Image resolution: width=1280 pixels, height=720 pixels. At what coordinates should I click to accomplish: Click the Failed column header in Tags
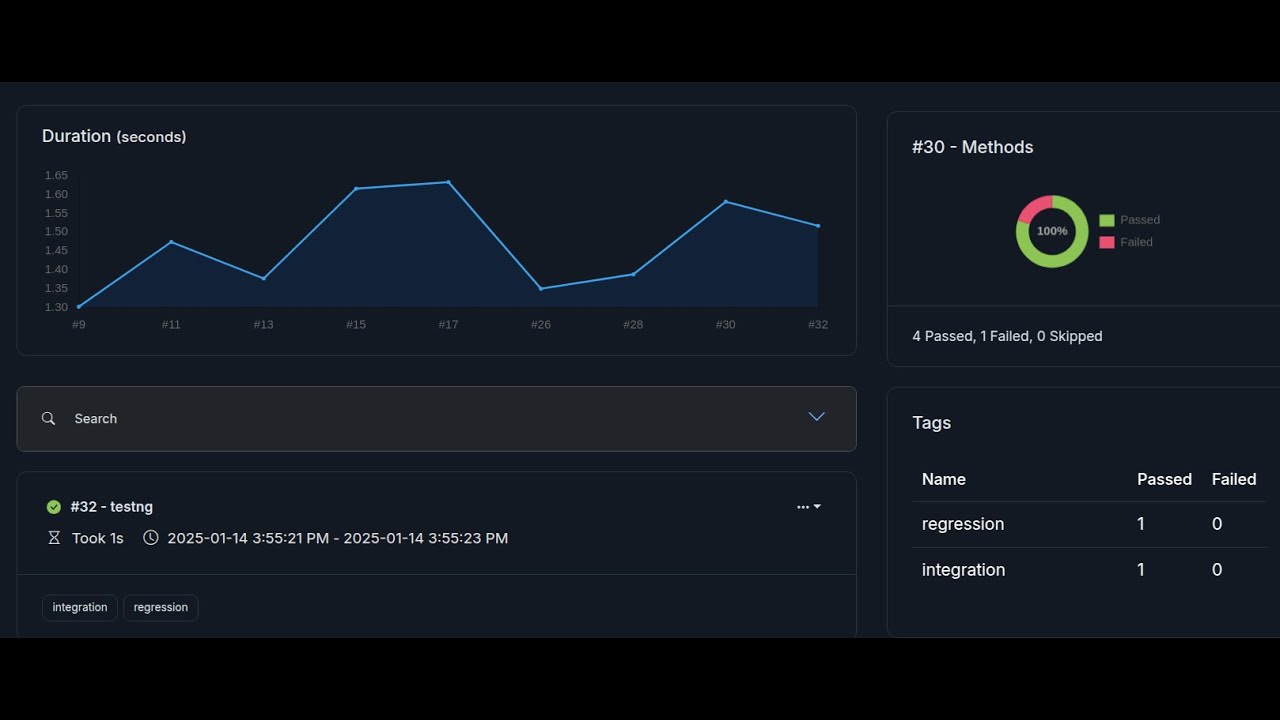1234,479
